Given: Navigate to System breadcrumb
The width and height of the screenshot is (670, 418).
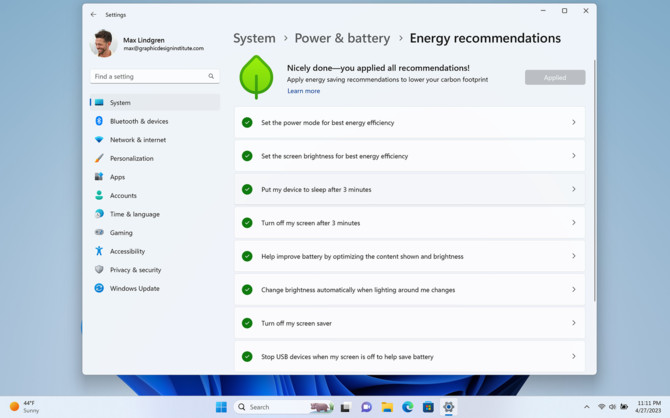Looking at the screenshot, I should (x=254, y=38).
